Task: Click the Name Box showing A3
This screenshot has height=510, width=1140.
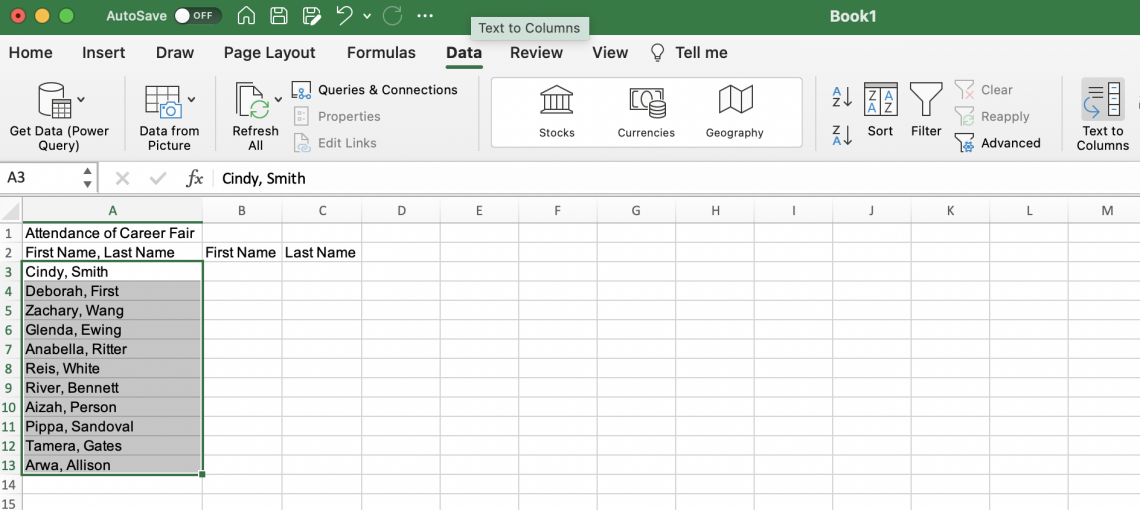Action: click(38, 178)
